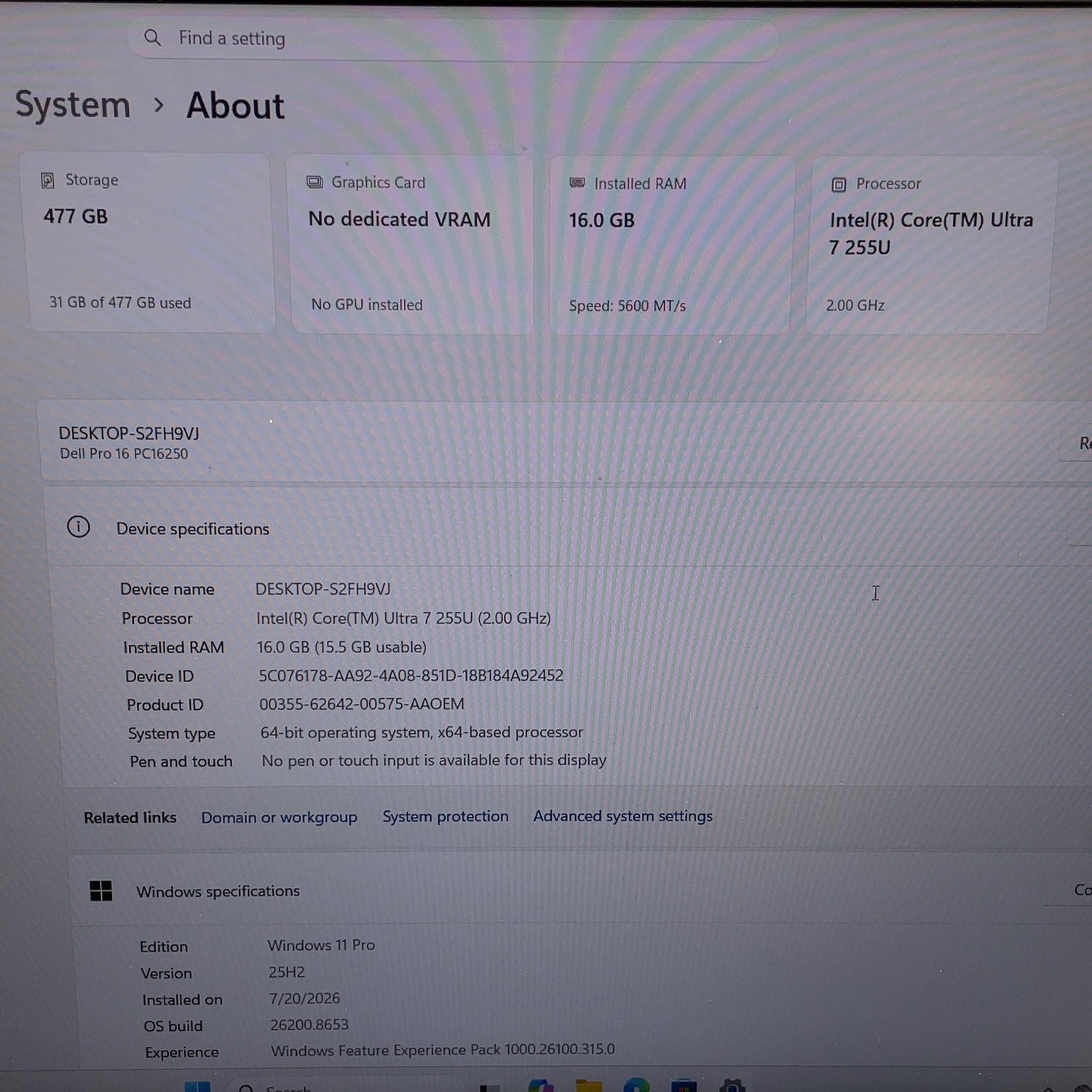Click the 'OS build' label
The height and width of the screenshot is (1092, 1092).
173,1026
